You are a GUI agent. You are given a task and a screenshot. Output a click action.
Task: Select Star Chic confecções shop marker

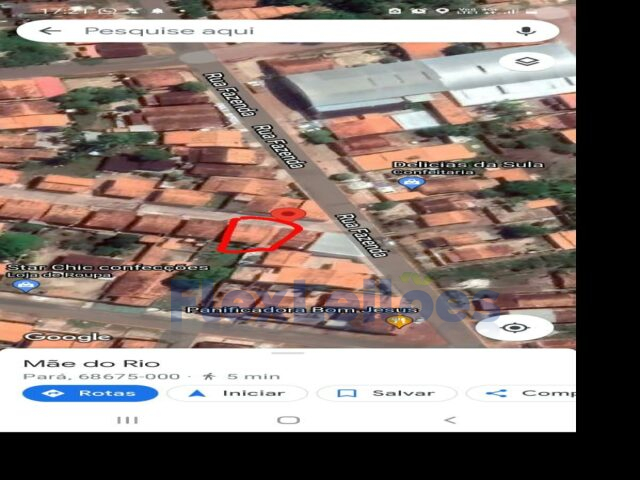[25, 285]
